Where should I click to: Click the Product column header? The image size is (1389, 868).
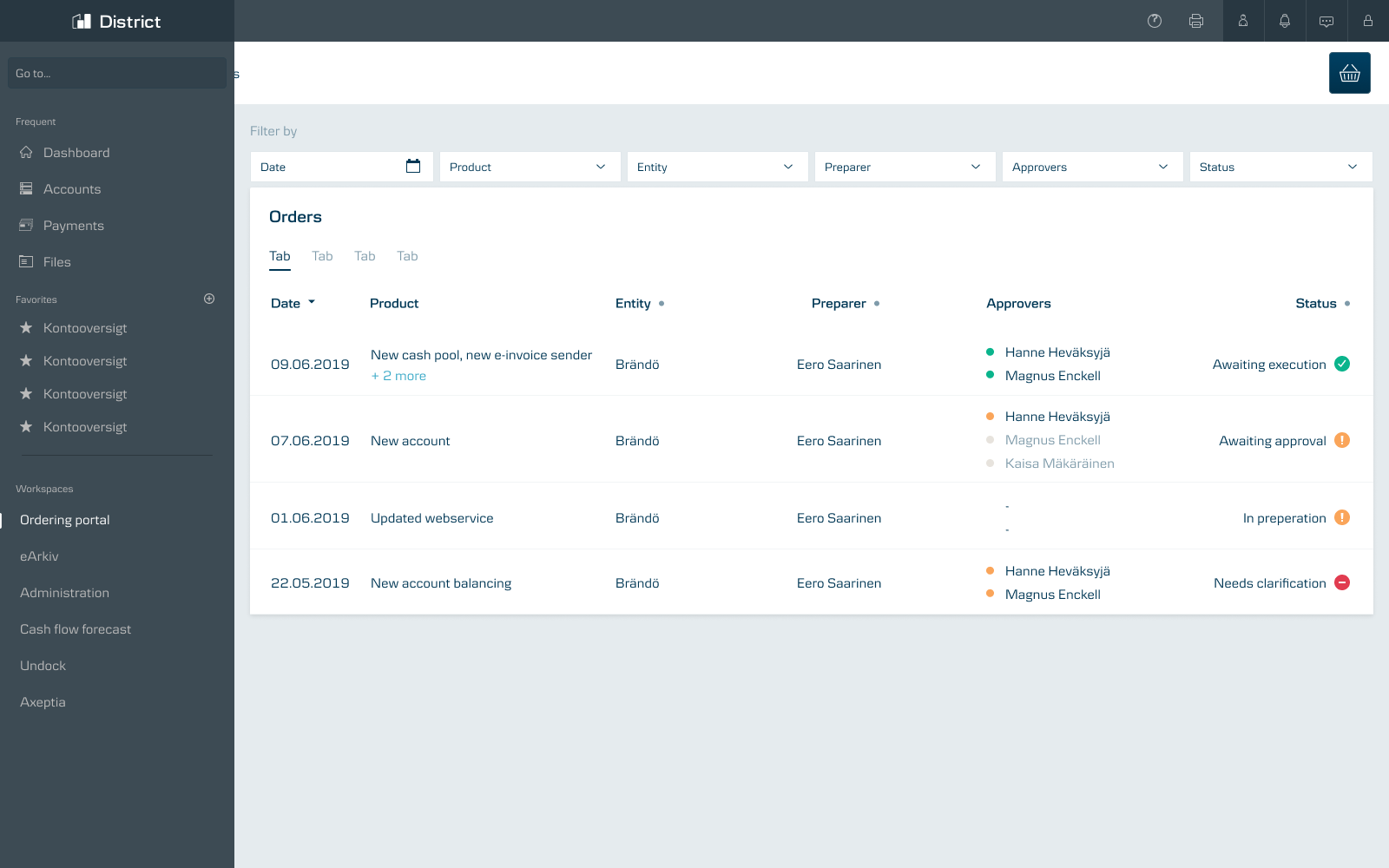point(394,303)
